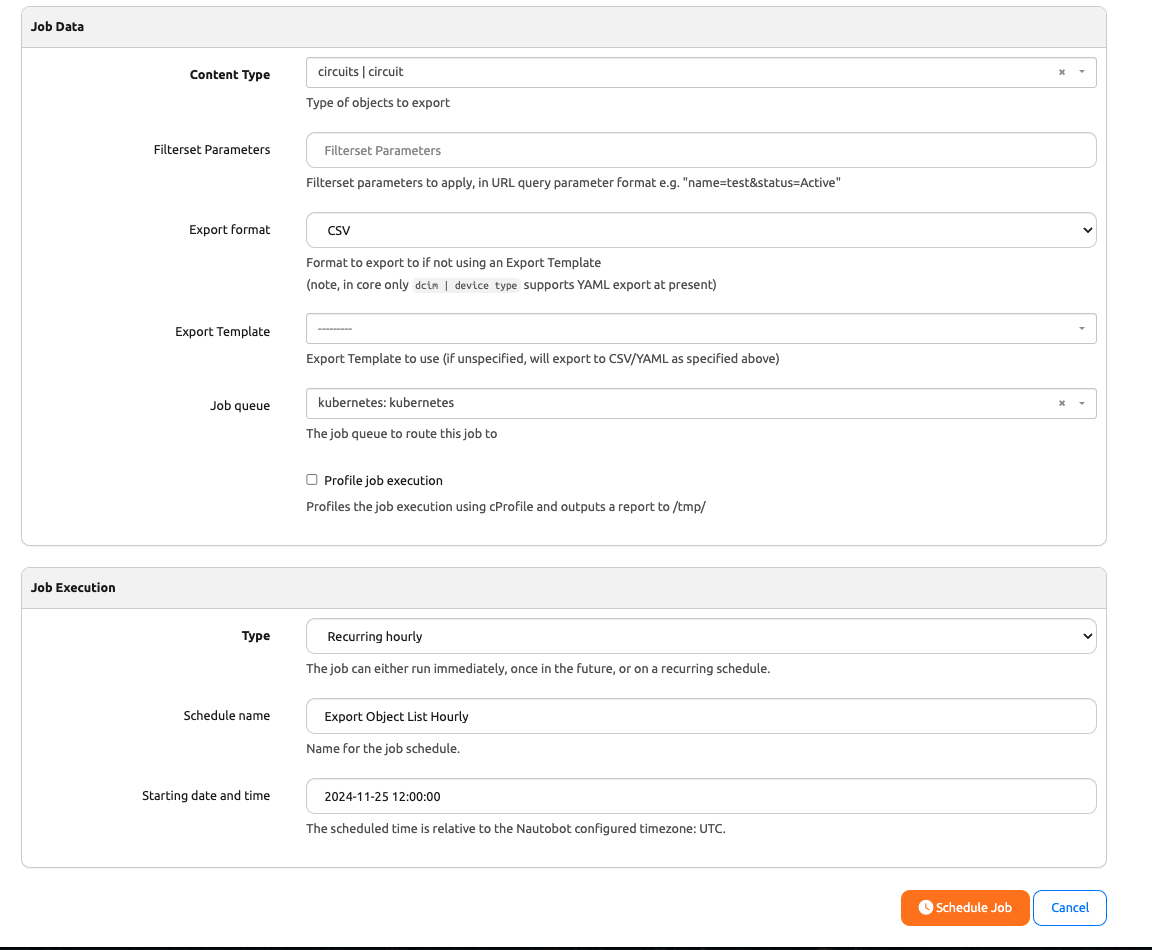Click the Starting date and time field
Screen dimensions: 1152x950
(700, 796)
